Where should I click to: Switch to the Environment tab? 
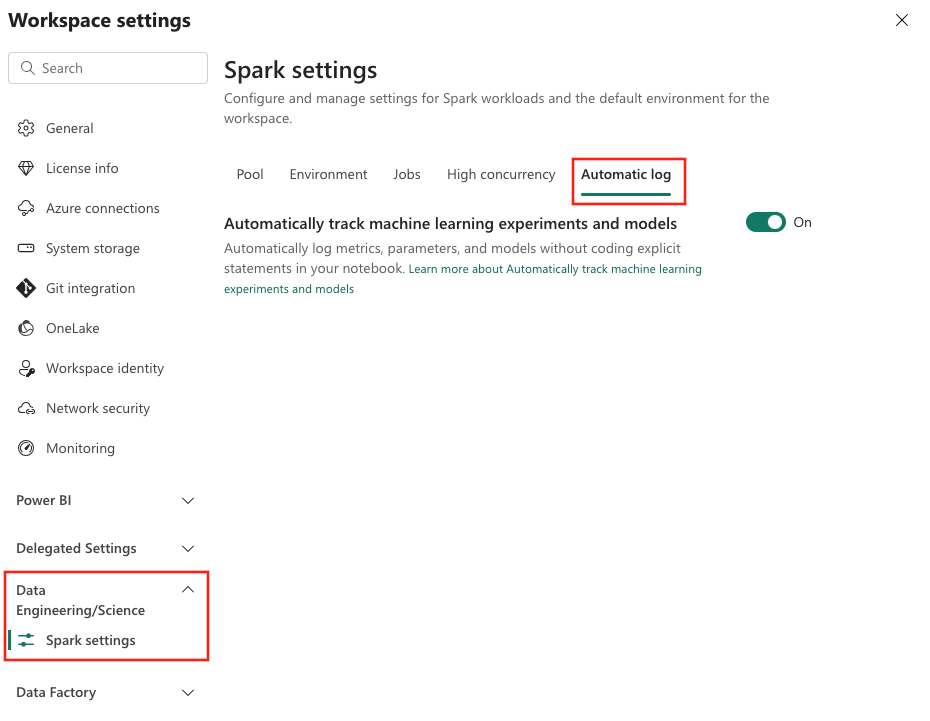[x=328, y=174]
